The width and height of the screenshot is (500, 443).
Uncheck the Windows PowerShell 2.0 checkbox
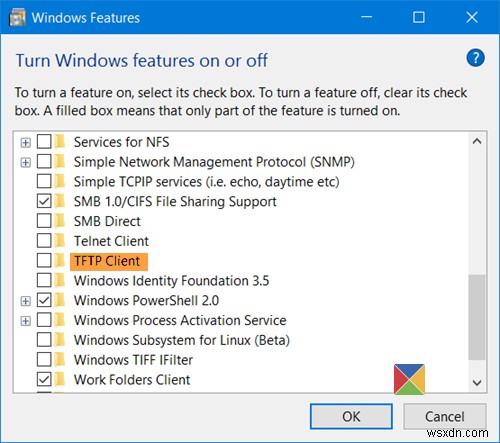pyautogui.click(x=44, y=300)
